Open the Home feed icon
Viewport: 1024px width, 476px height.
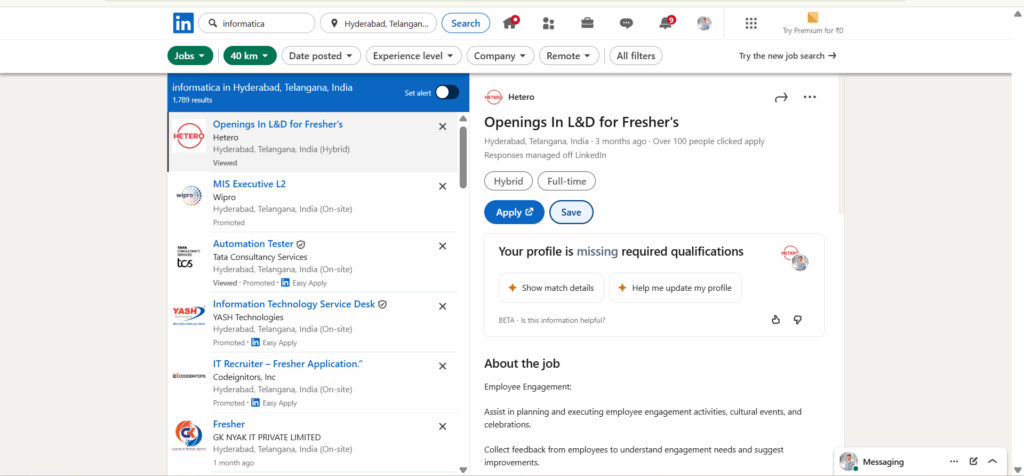click(510, 23)
